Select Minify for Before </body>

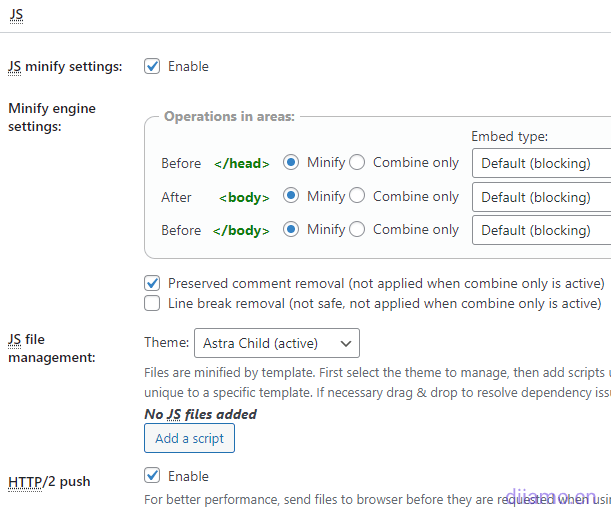[291, 229]
